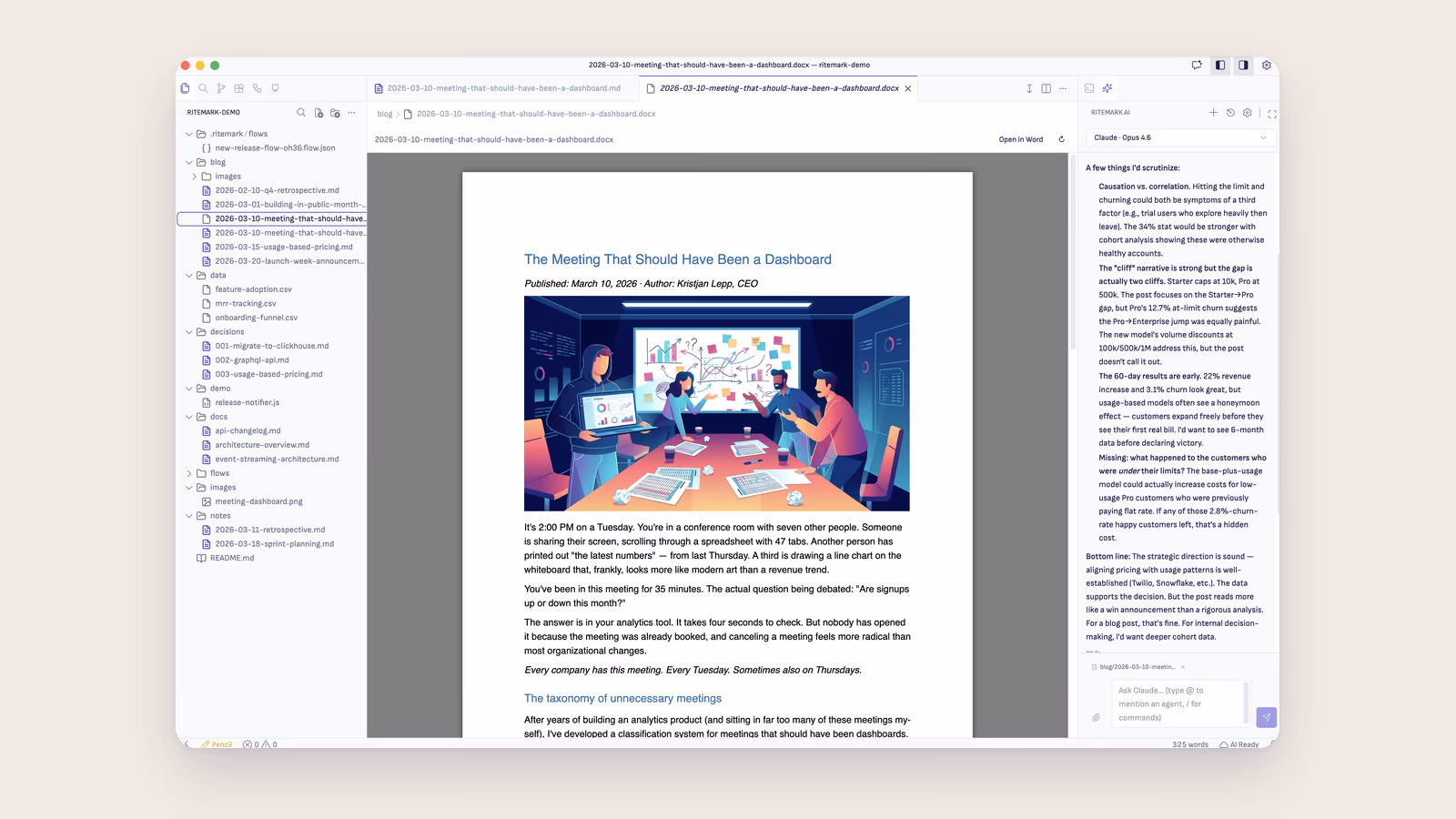The height and width of the screenshot is (819, 1456).
Task: Expand the collapsed flows folder
Action: coord(189,473)
